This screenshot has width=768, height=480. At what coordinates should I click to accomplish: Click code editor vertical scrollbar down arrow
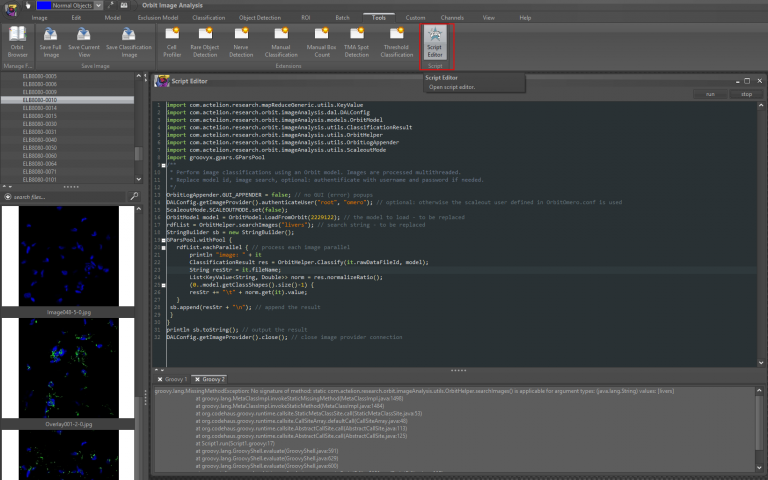(x=761, y=363)
